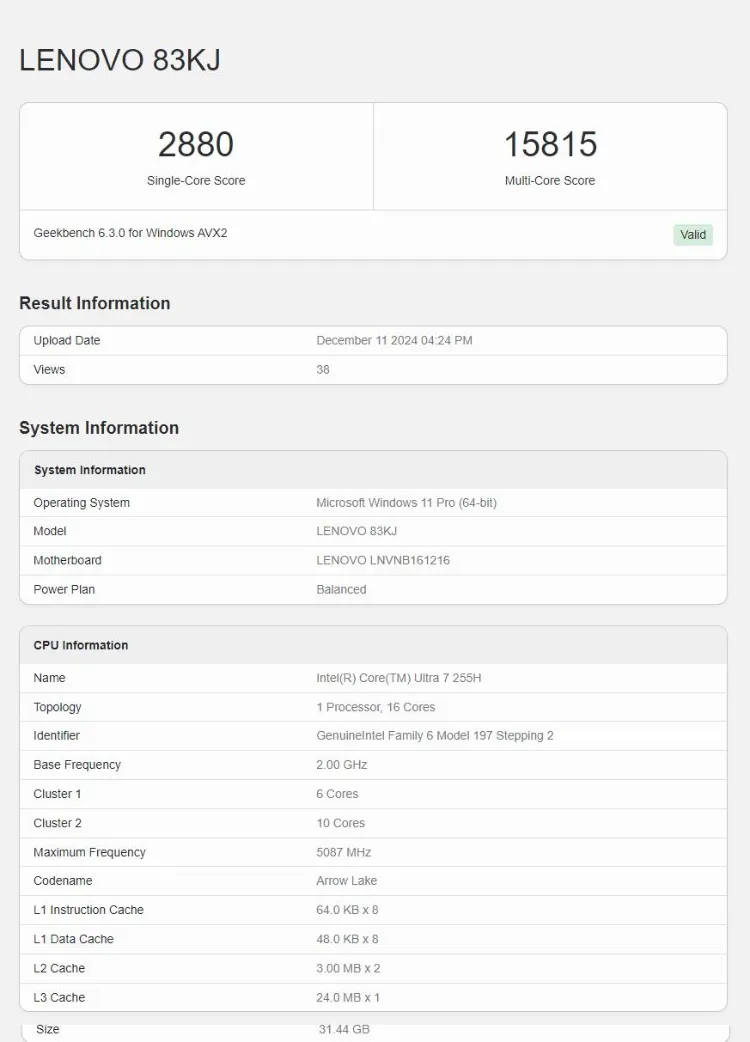Click the Codename value Arrow Lake
The height and width of the screenshot is (1042, 750).
(x=346, y=881)
